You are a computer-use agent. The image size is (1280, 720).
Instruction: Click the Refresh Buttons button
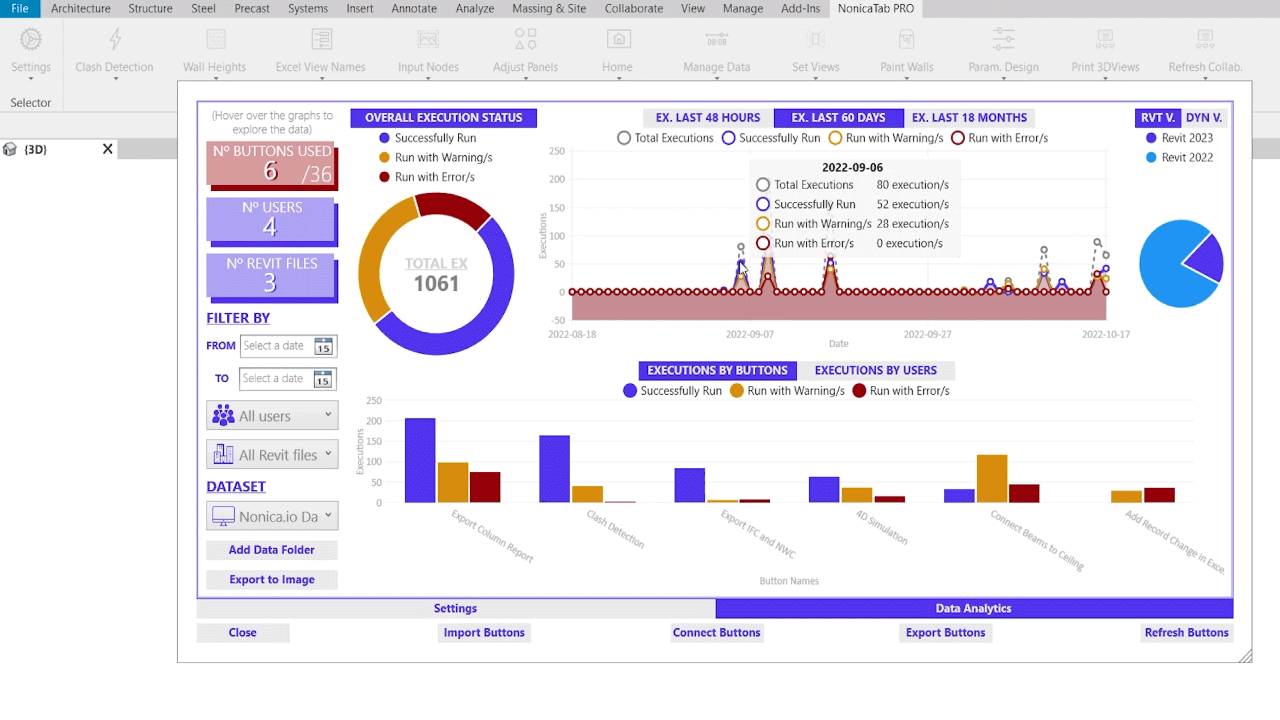(1187, 633)
